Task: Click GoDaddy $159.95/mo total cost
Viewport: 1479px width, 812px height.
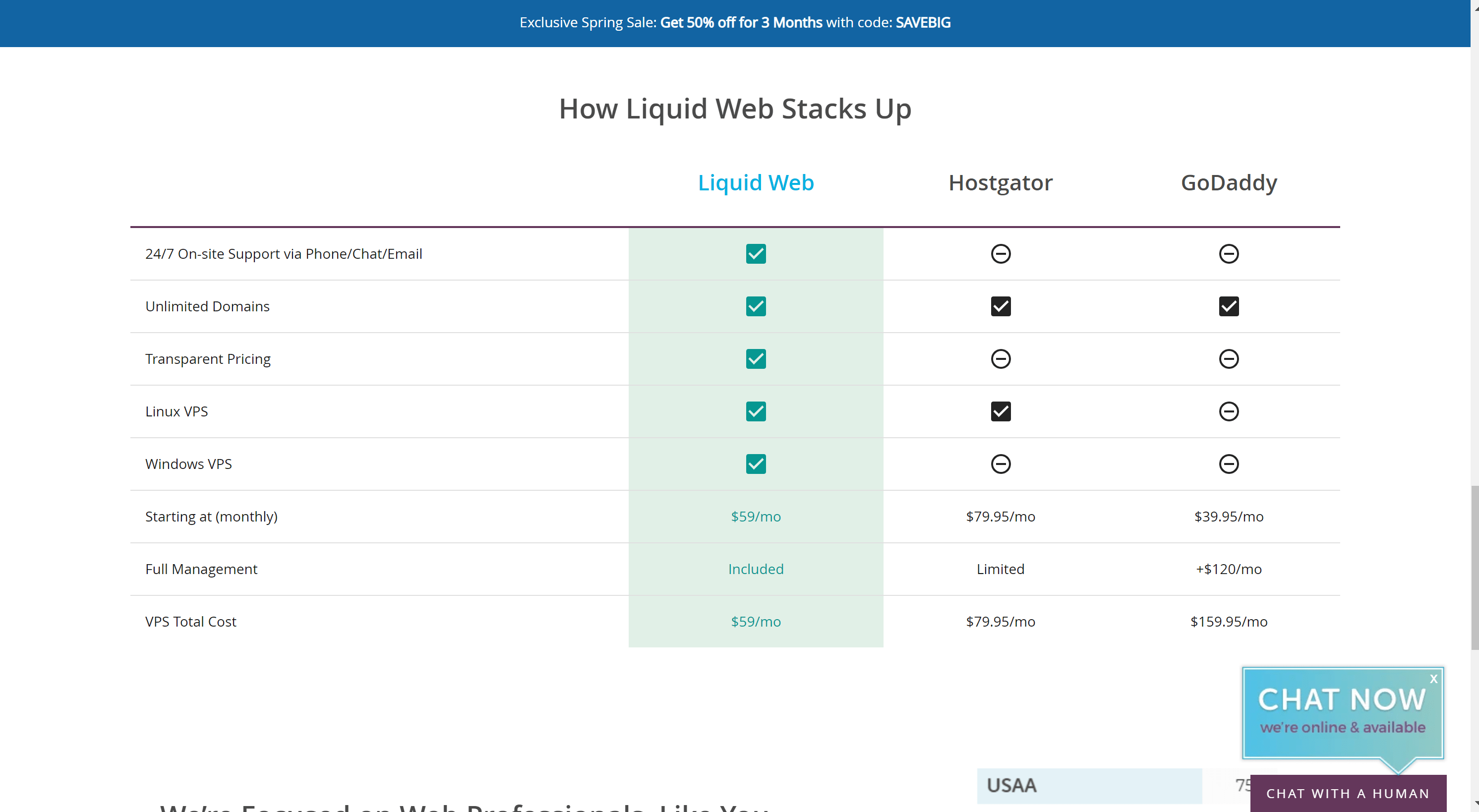Action: tap(1229, 622)
